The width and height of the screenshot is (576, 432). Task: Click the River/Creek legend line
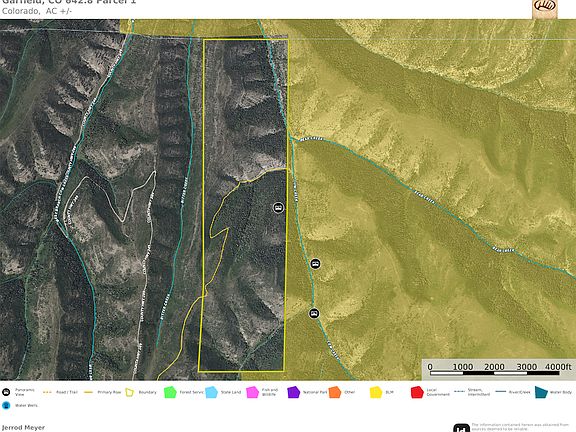tap(500, 392)
